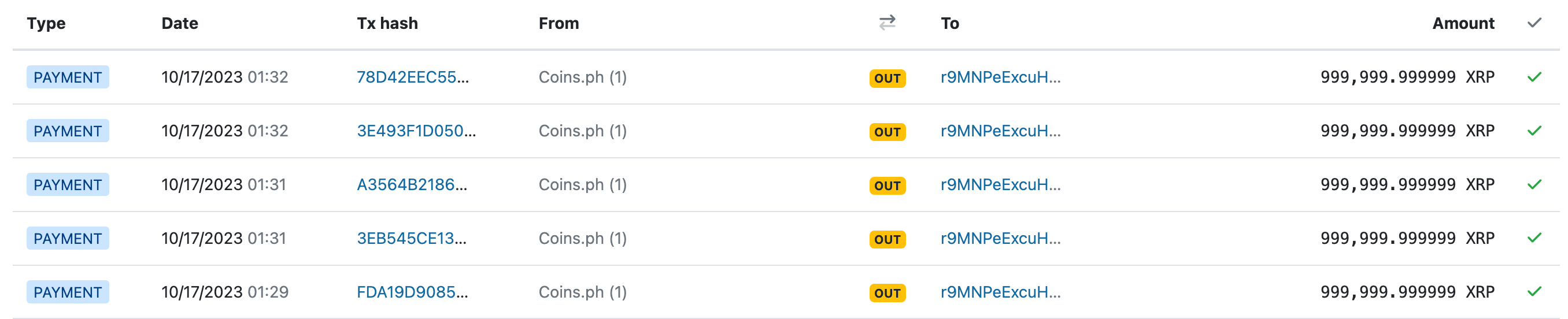The width and height of the screenshot is (1568, 319).
Task: Click green success checkmark for 78D42EEC55 transaction
Action: click(x=1534, y=77)
